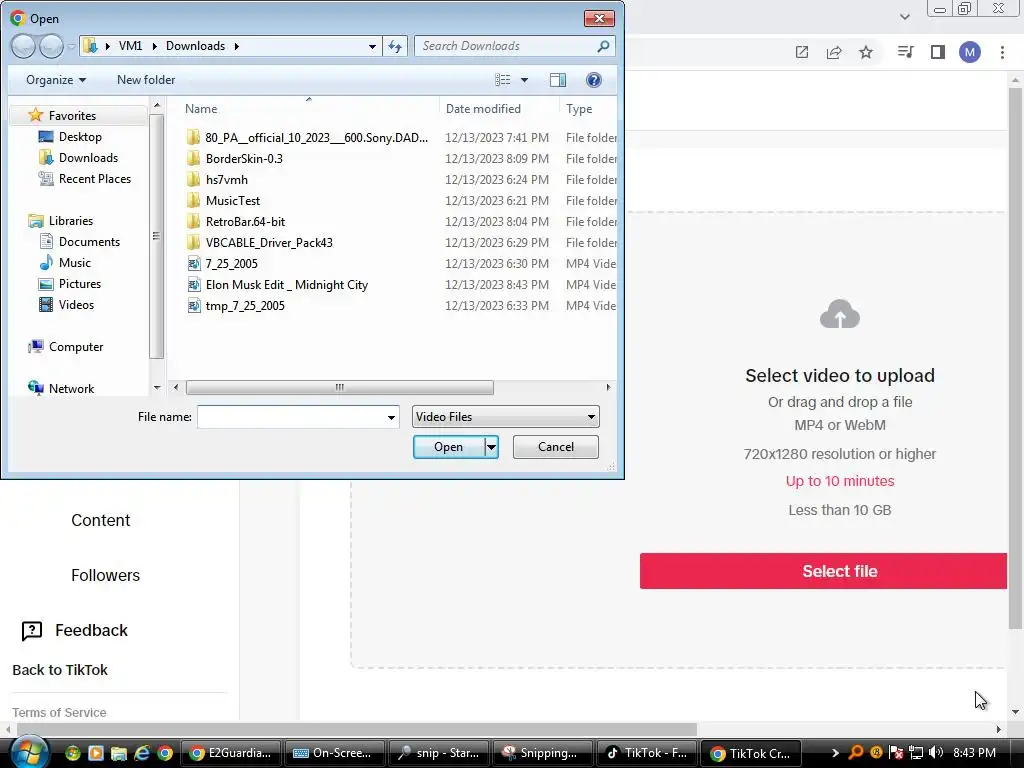The image size is (1024, 768).
Task: Sort by the Type column header
Action: [579, 109]
